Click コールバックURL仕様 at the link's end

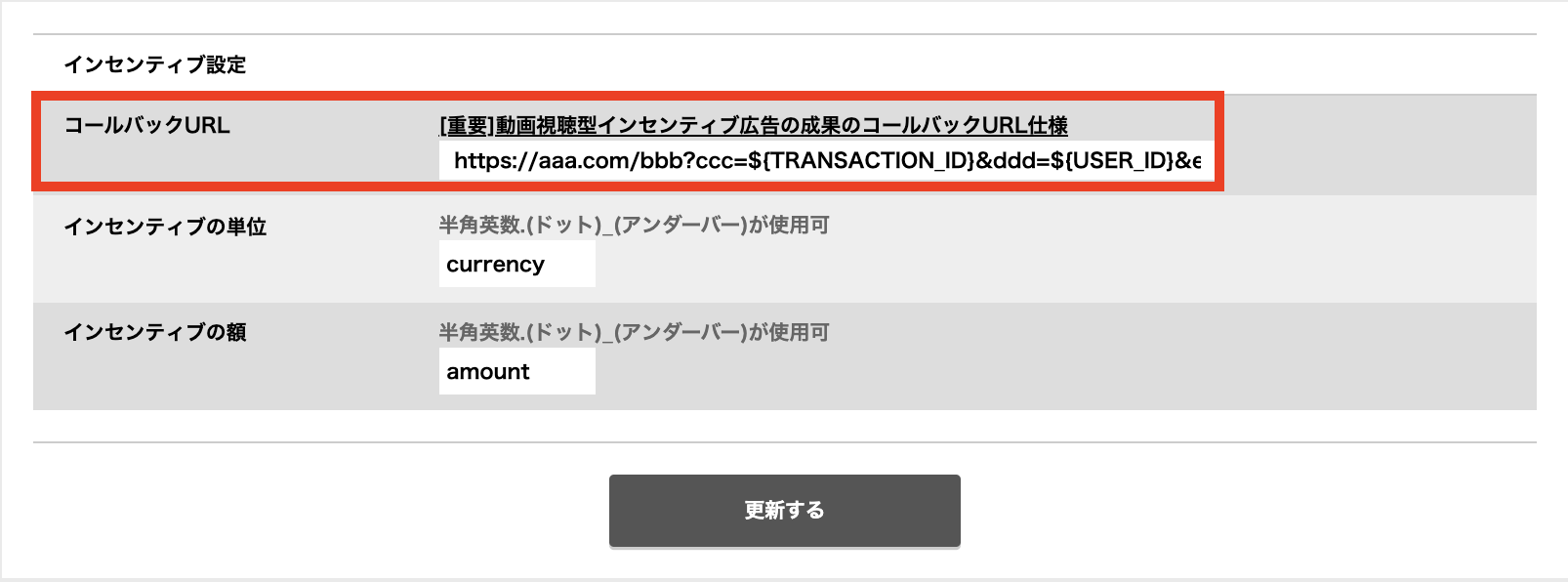pos(965,125)
